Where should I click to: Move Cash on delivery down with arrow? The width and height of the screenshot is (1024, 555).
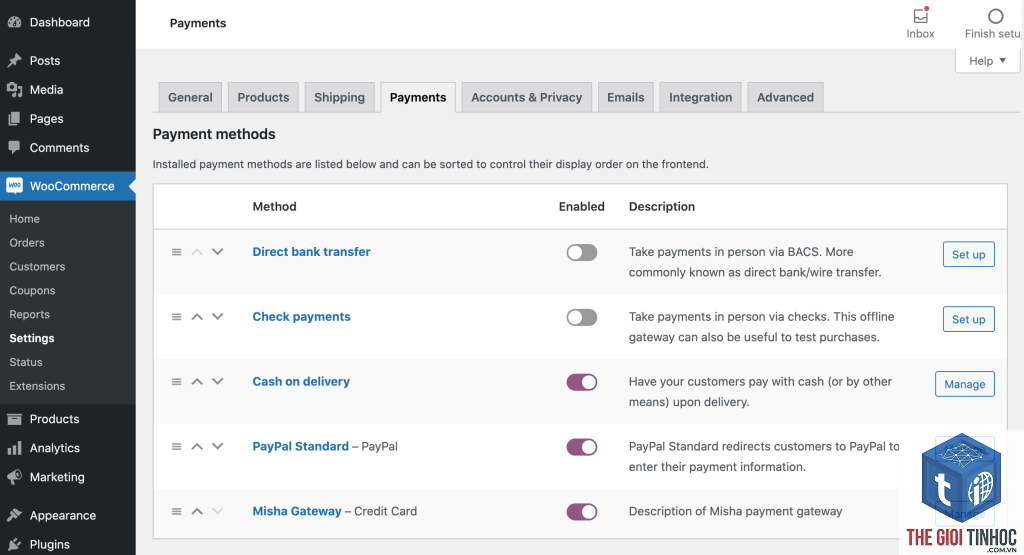click(217, 381)
